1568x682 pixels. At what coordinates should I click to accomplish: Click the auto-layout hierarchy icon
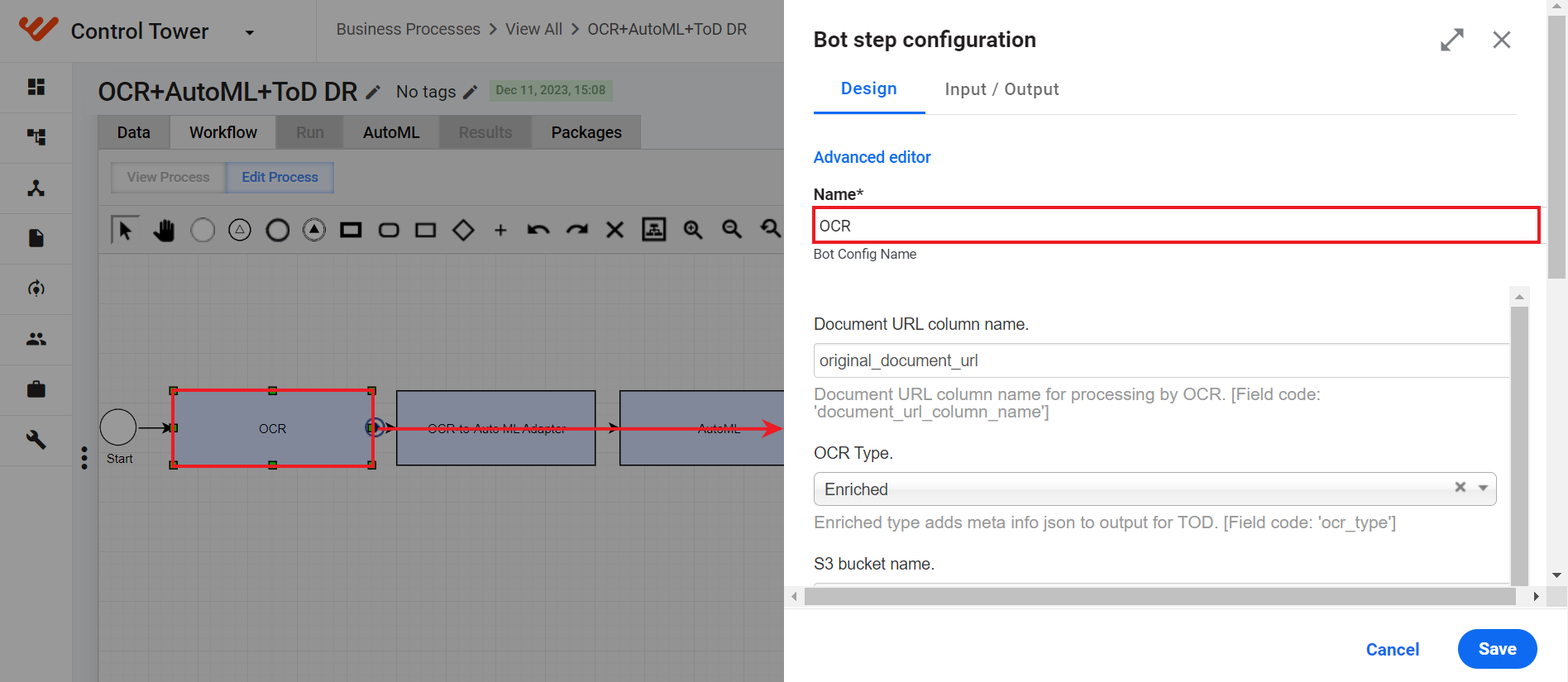(x=654, y=229)
